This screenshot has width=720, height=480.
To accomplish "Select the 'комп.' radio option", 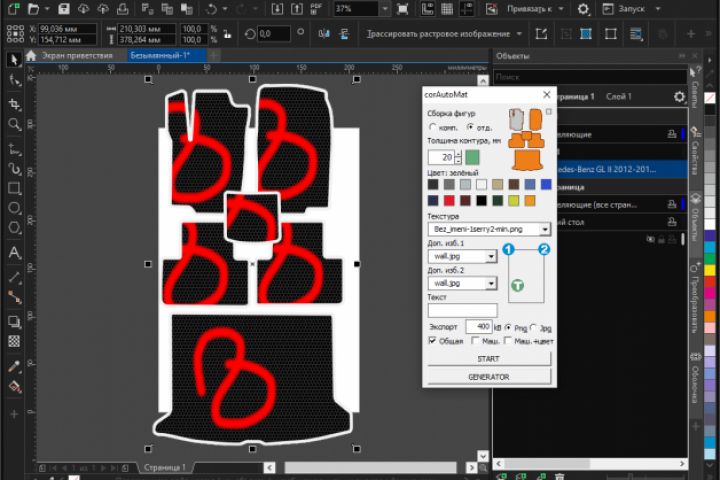I will point(432,127).
